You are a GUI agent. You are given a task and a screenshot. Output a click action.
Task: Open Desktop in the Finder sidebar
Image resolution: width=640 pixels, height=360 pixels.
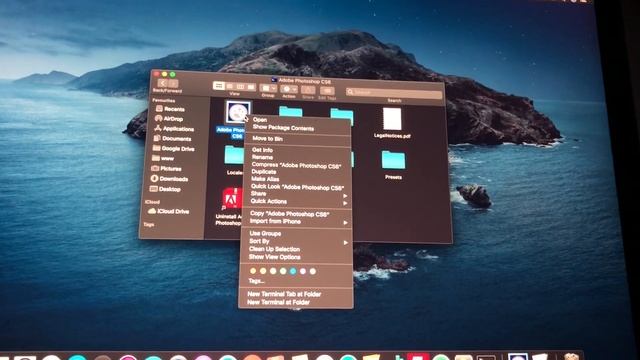tap(165, 189)
